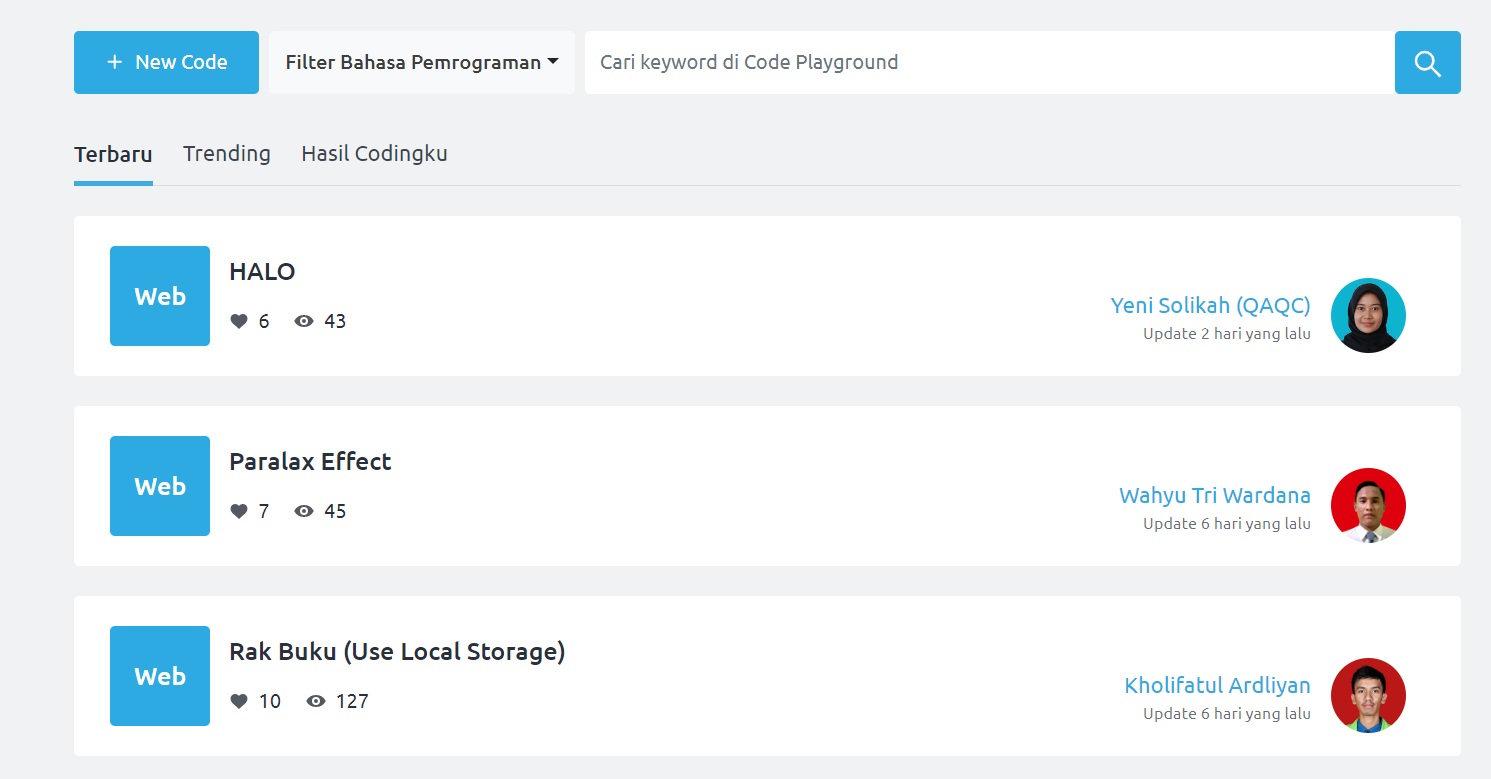
Task: Click the Web badge on Rak Buku card
Action: (159, 675)
